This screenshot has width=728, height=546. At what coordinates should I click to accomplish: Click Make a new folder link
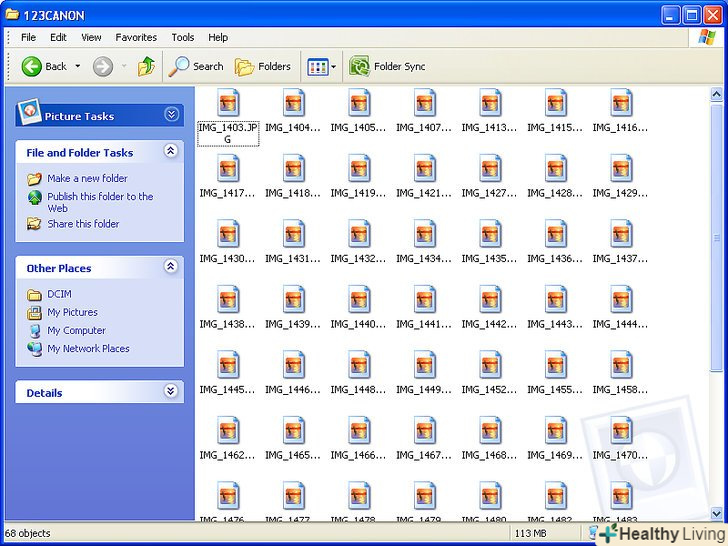[87, 178]
